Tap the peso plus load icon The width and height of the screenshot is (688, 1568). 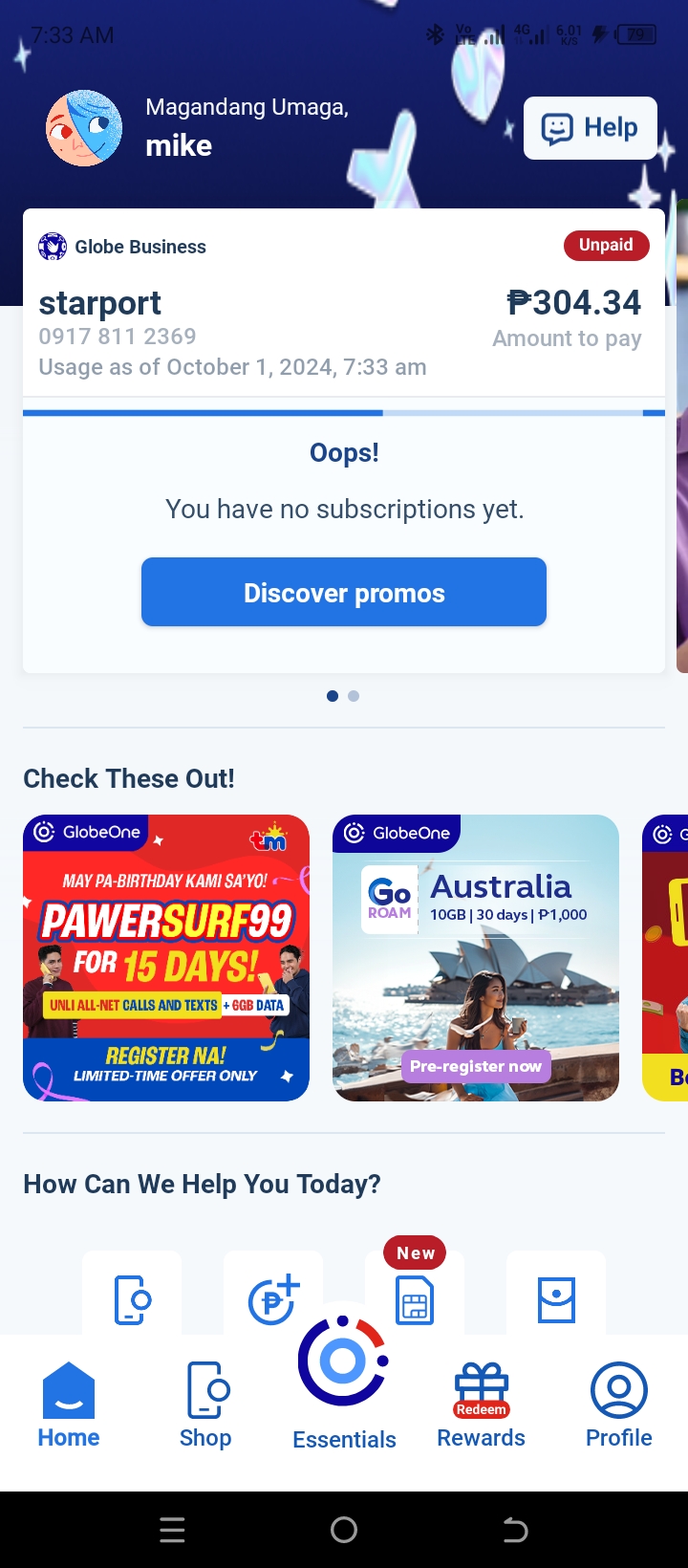[x=273, y=1299]
